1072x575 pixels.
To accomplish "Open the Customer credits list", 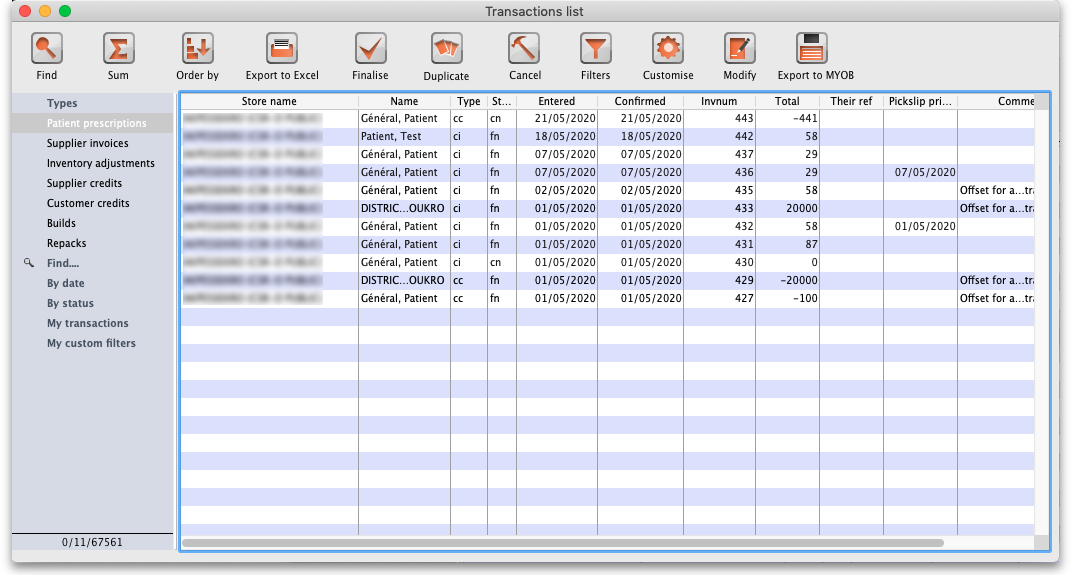I will click(88, 203).
